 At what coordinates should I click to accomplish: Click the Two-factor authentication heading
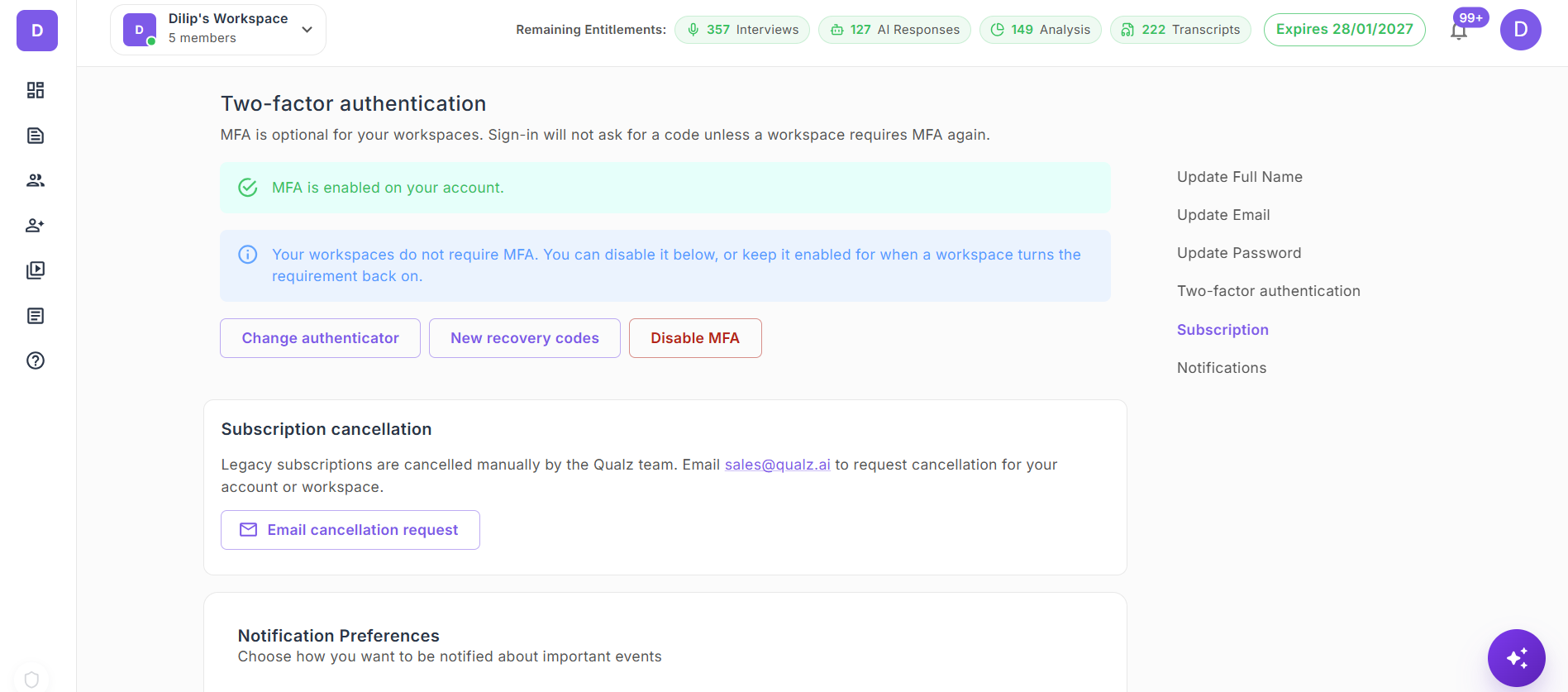354,103
